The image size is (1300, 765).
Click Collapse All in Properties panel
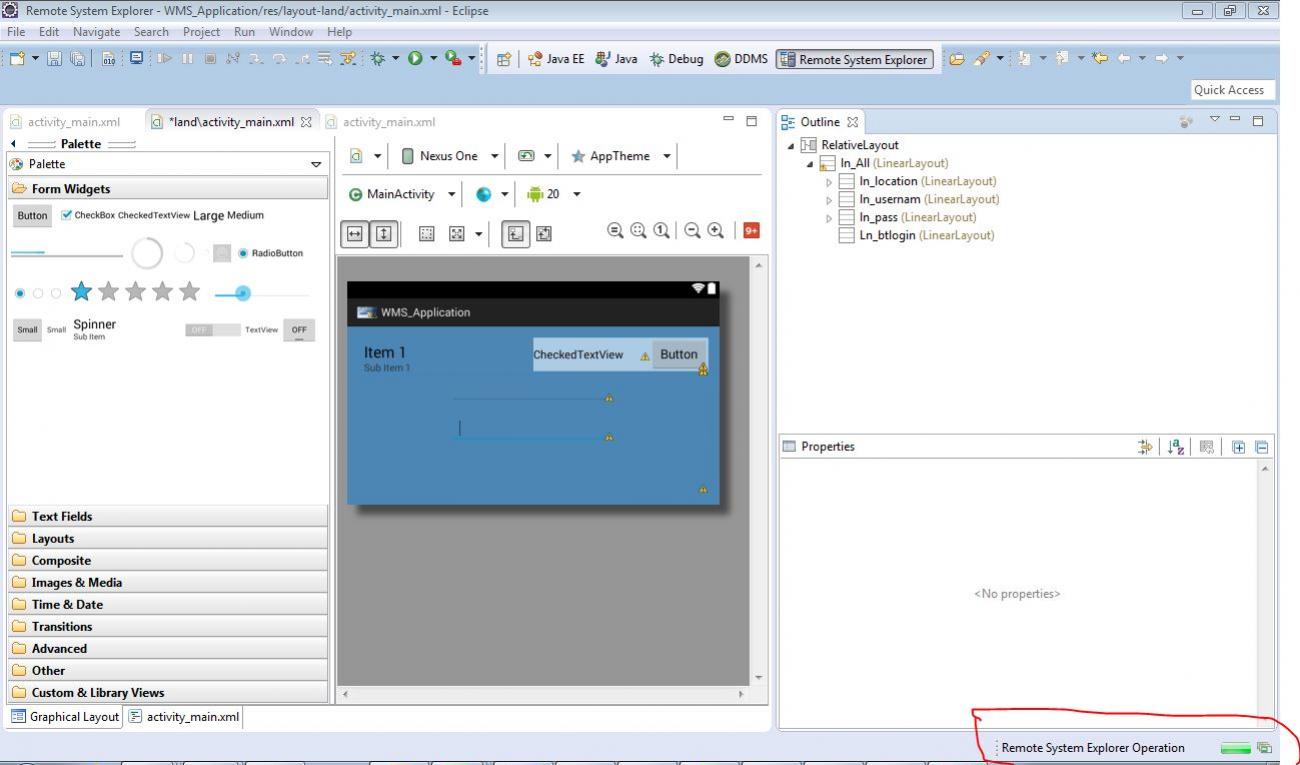tap(1261, 447)
